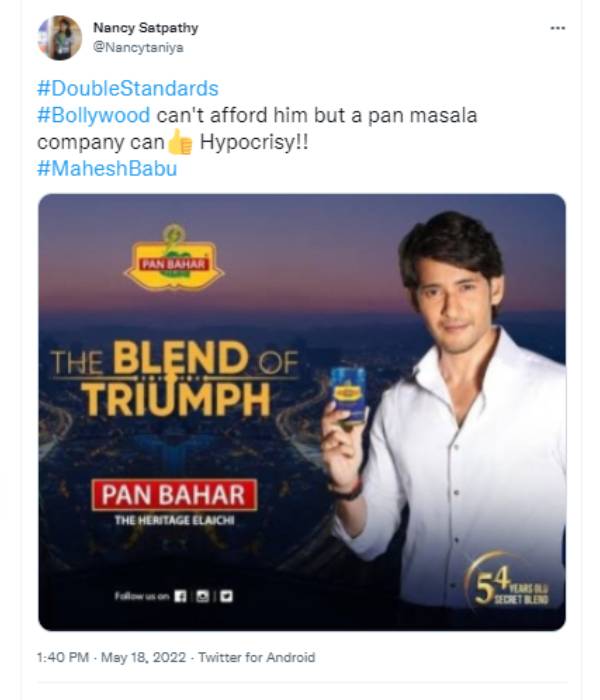Click the red PAN BAHAR banner label
This screenshot has width=600, height=700.
[174, 495]
